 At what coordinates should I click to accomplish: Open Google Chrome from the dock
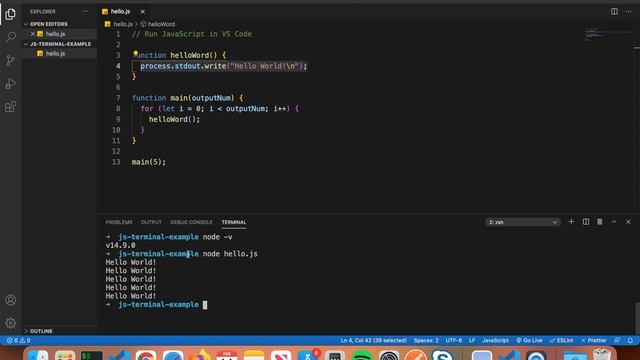(146, 355)
